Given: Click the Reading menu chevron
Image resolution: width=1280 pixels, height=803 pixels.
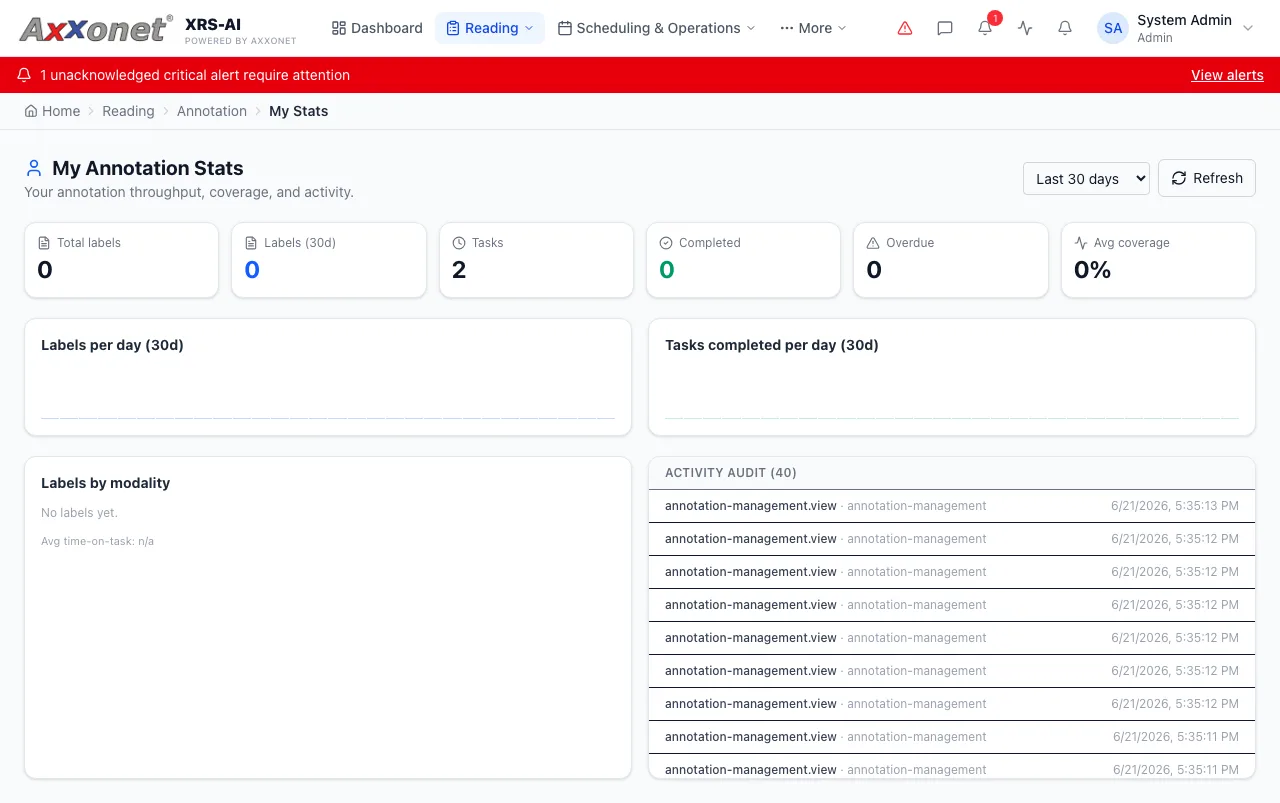Looking at the screenshot, I should click(529, 28).
